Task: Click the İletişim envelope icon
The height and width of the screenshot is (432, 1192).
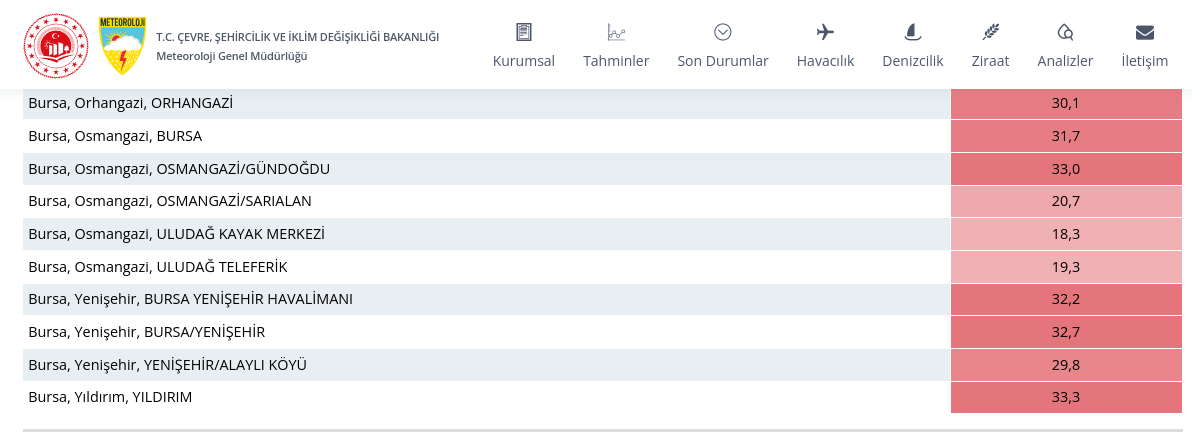Action: tap(1145, 32)
